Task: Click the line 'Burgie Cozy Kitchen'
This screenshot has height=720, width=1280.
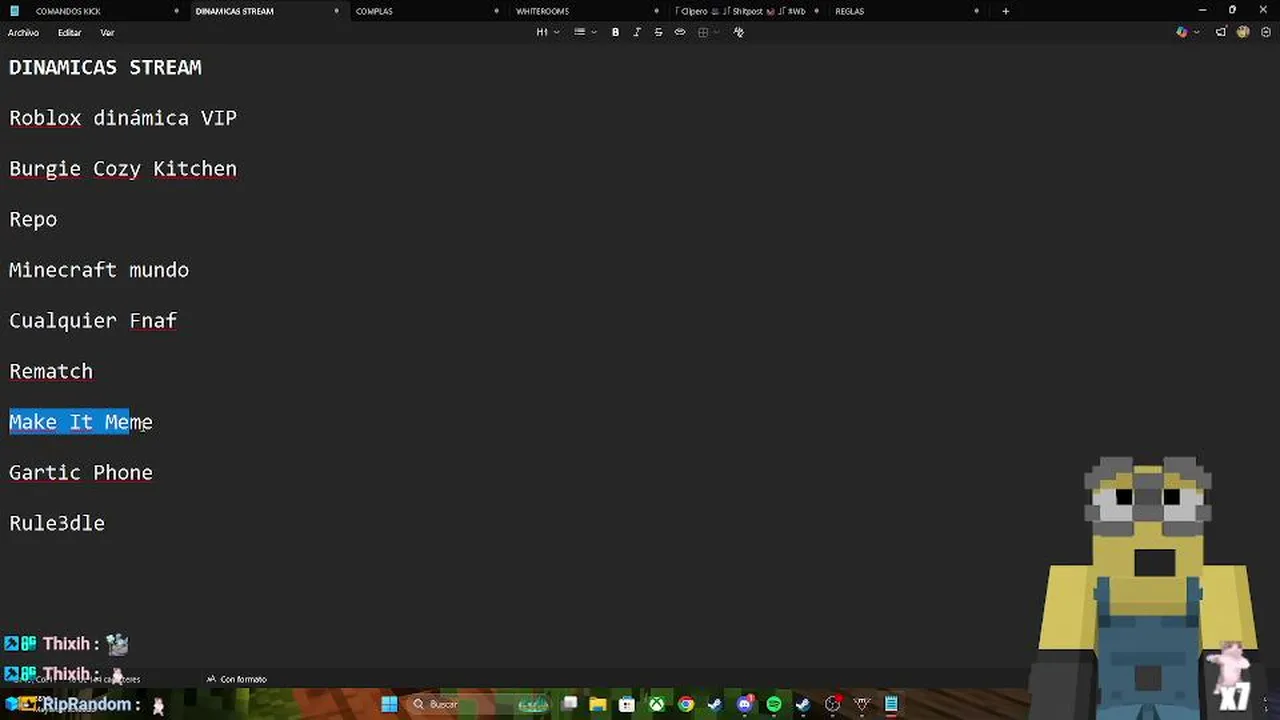Action: click(123, 169)
